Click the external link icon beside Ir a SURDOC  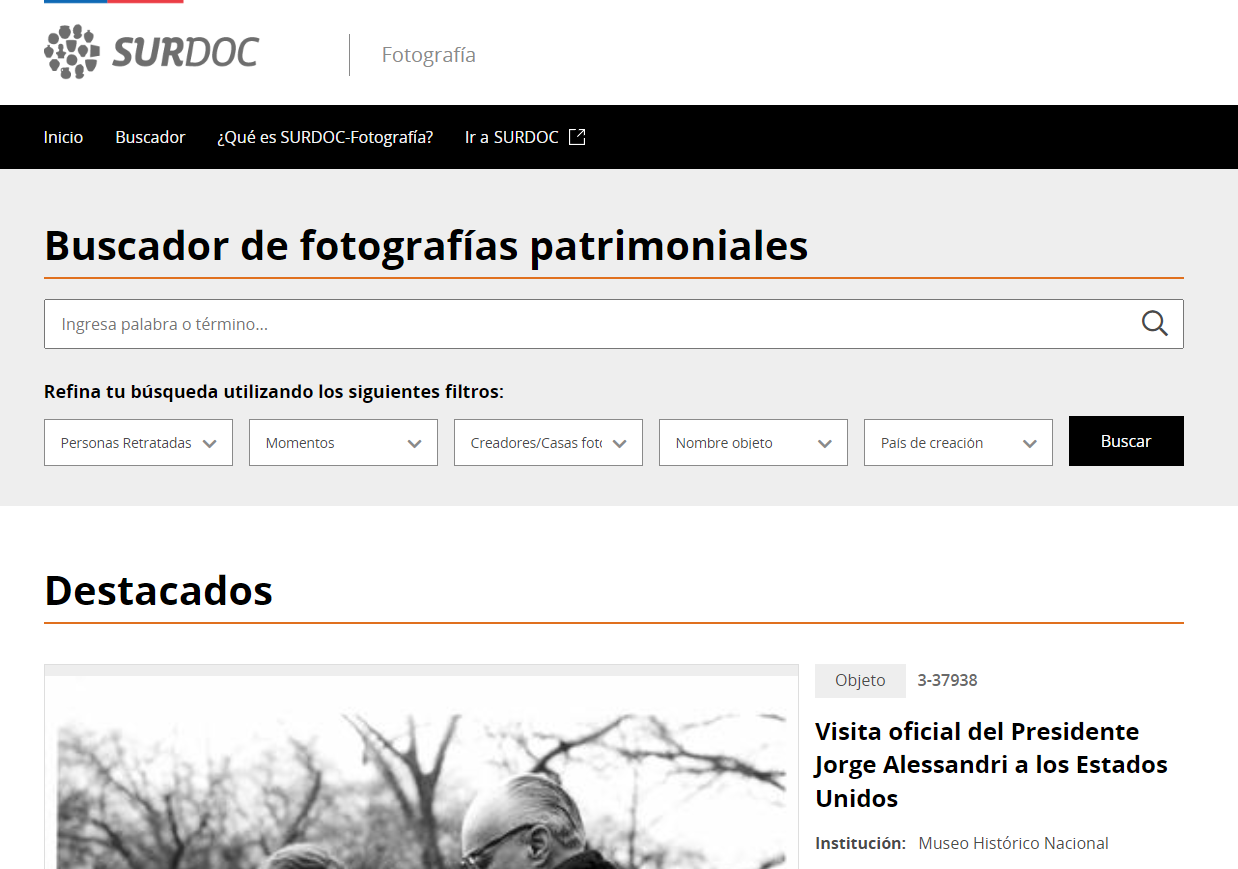(x=577, y=137)
